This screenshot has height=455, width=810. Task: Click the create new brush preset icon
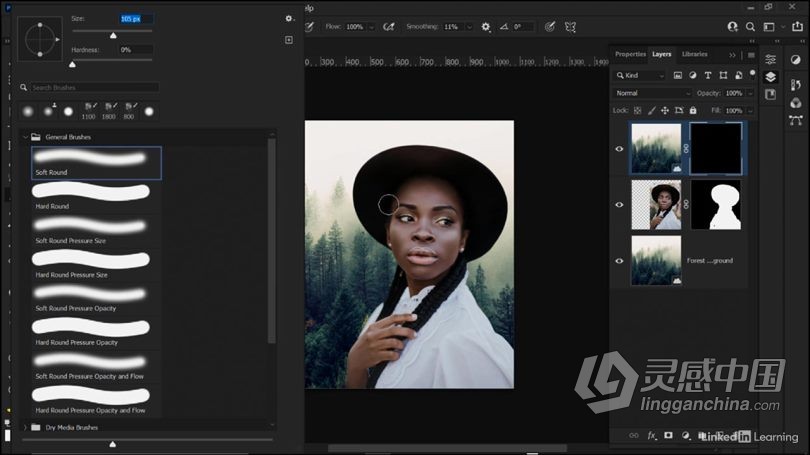[289, 40]
